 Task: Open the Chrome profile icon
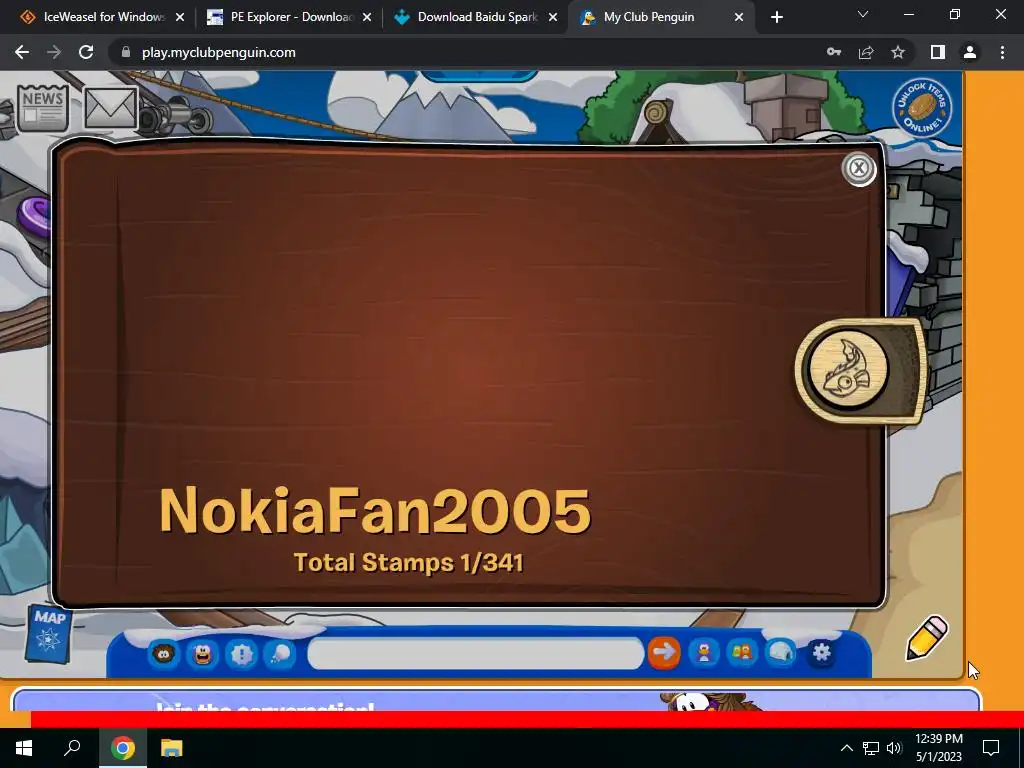click(970, 52)
